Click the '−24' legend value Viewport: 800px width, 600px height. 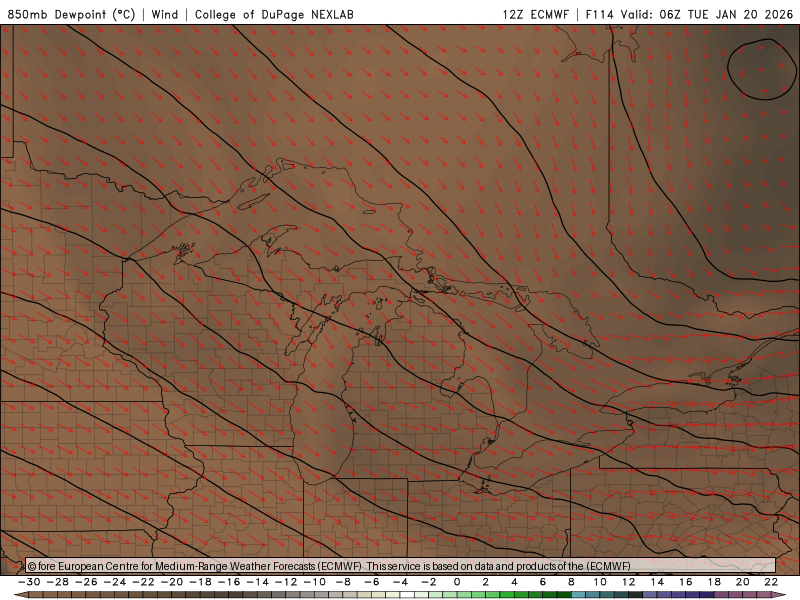click(114, 582)
